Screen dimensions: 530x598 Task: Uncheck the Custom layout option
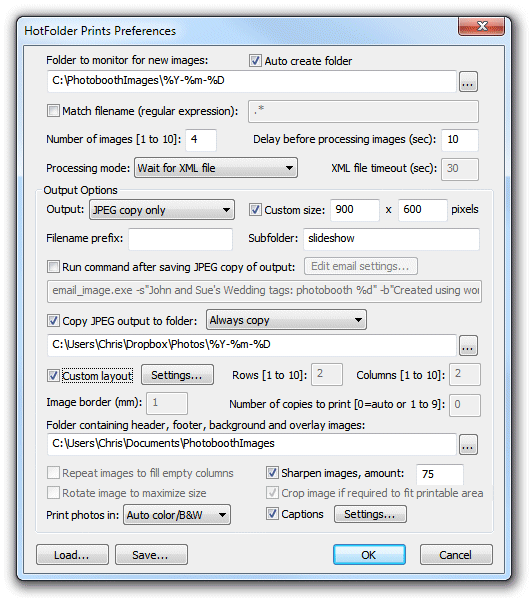(x=53, y=376)
